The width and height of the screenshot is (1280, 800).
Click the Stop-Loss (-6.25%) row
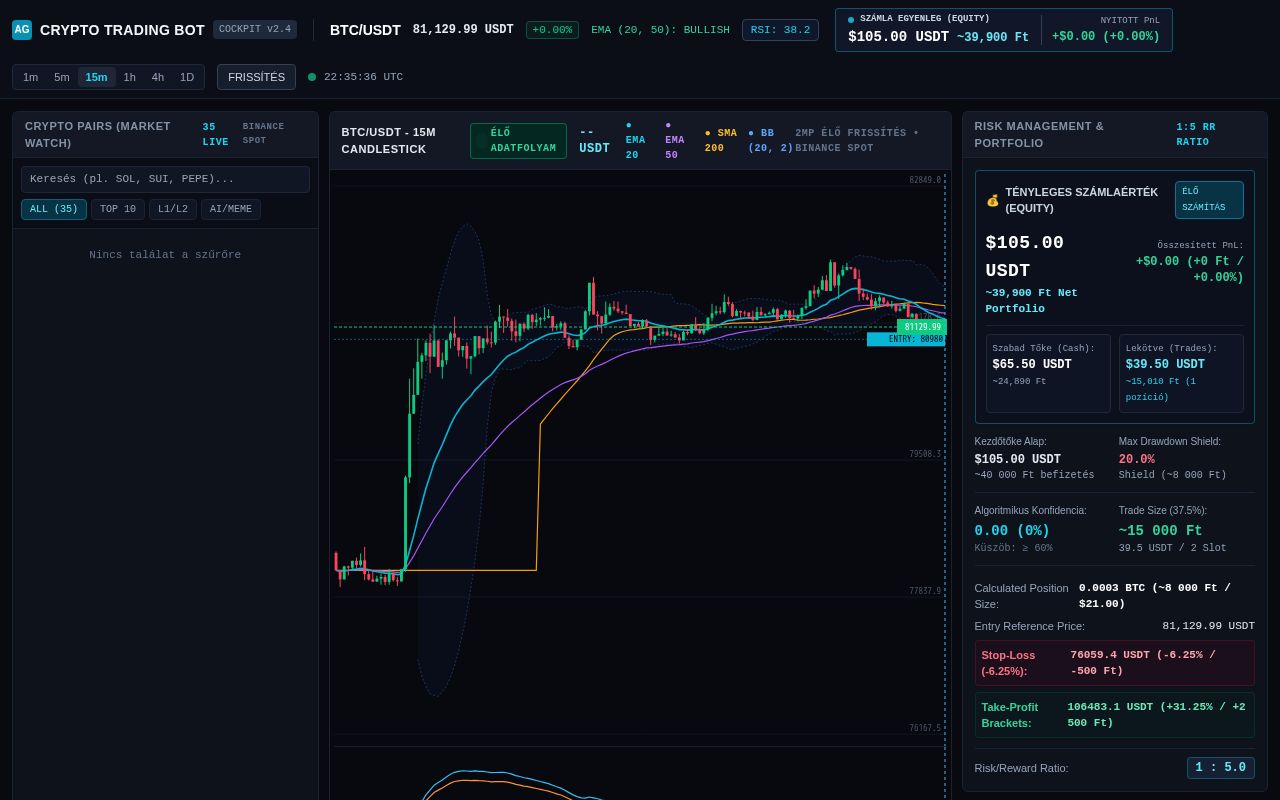pos(1115,663)
